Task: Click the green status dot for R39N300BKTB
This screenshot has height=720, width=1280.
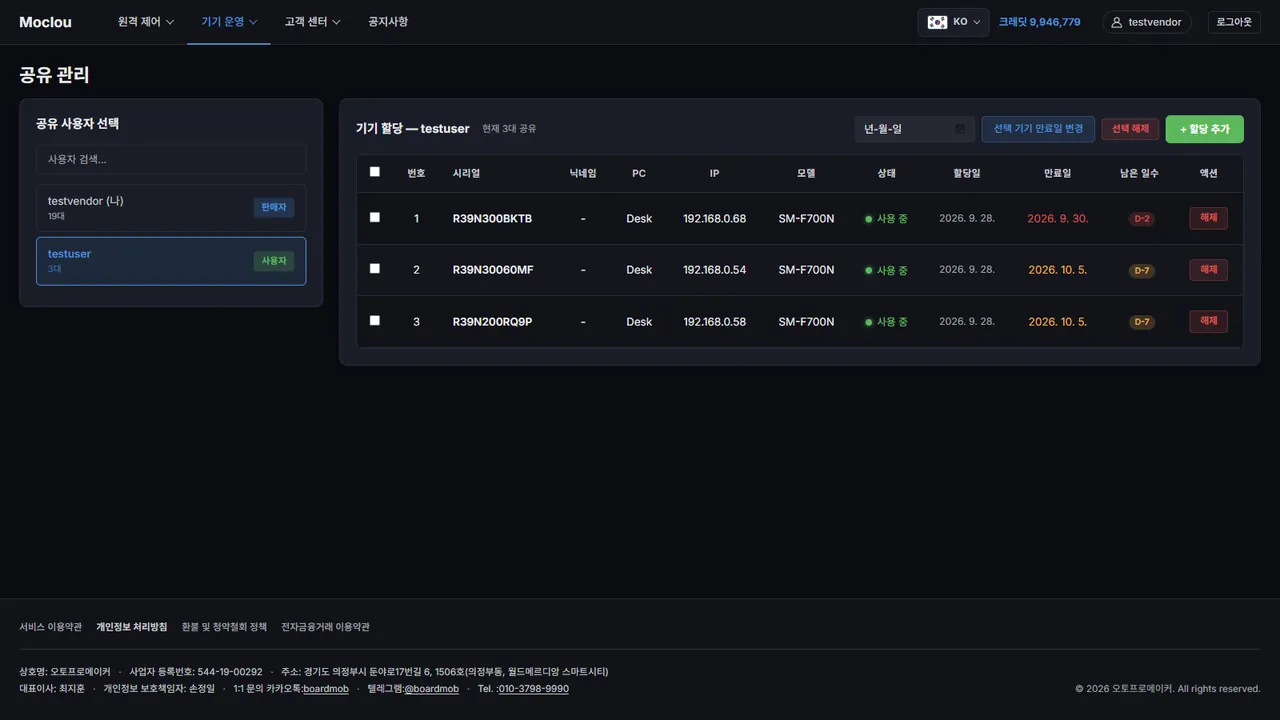Action: pos(869,219)
